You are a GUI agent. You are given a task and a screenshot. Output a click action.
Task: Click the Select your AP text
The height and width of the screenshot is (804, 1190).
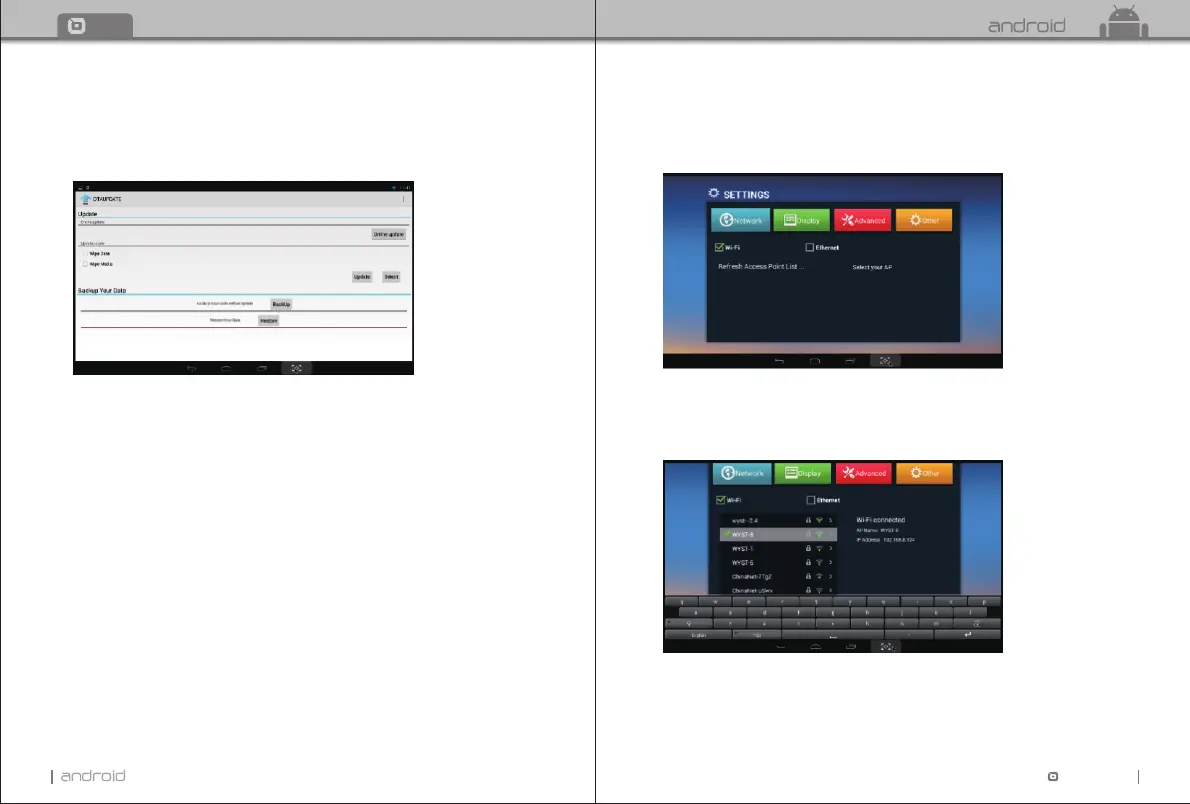point(872,267)
